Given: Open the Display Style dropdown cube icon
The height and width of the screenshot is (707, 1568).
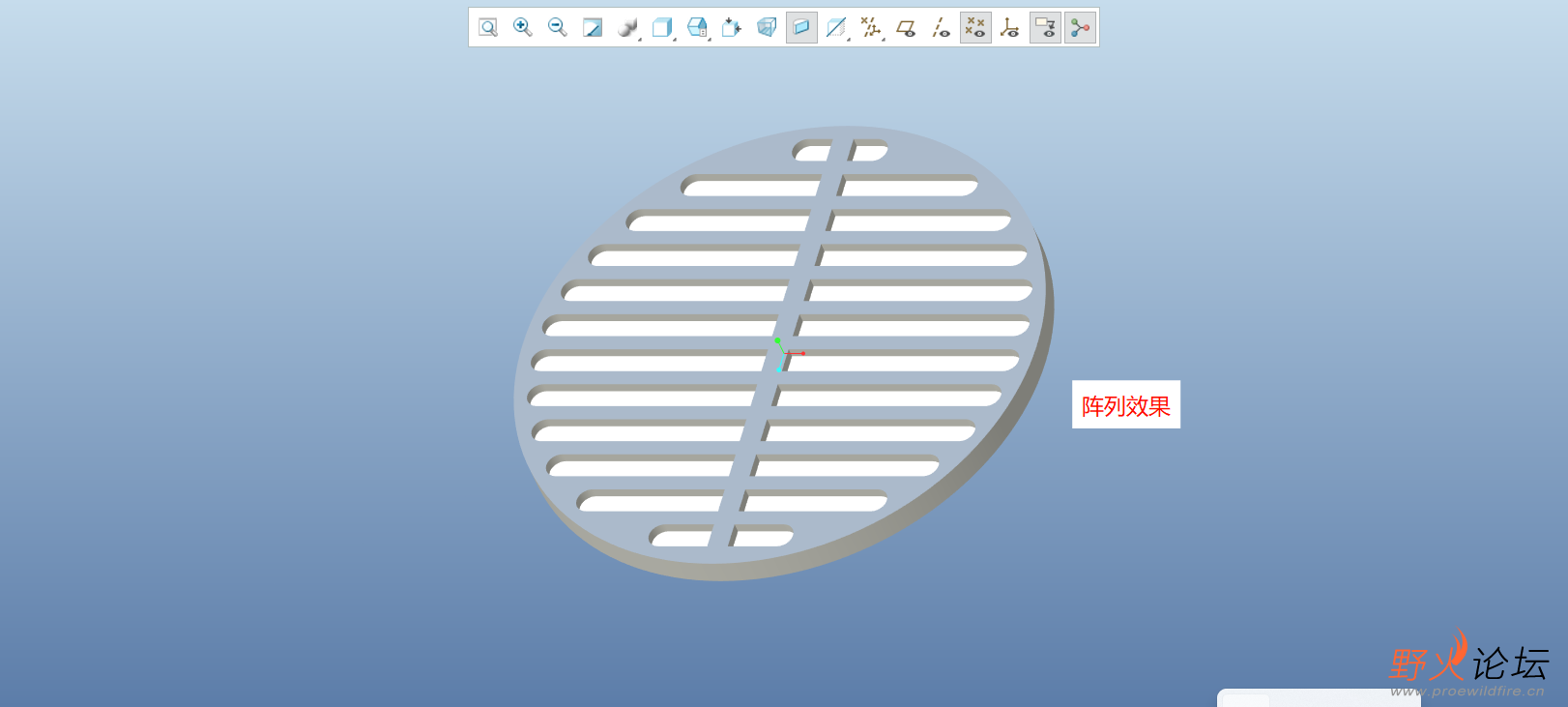Looking at the screenshot, I should (663, 27).
